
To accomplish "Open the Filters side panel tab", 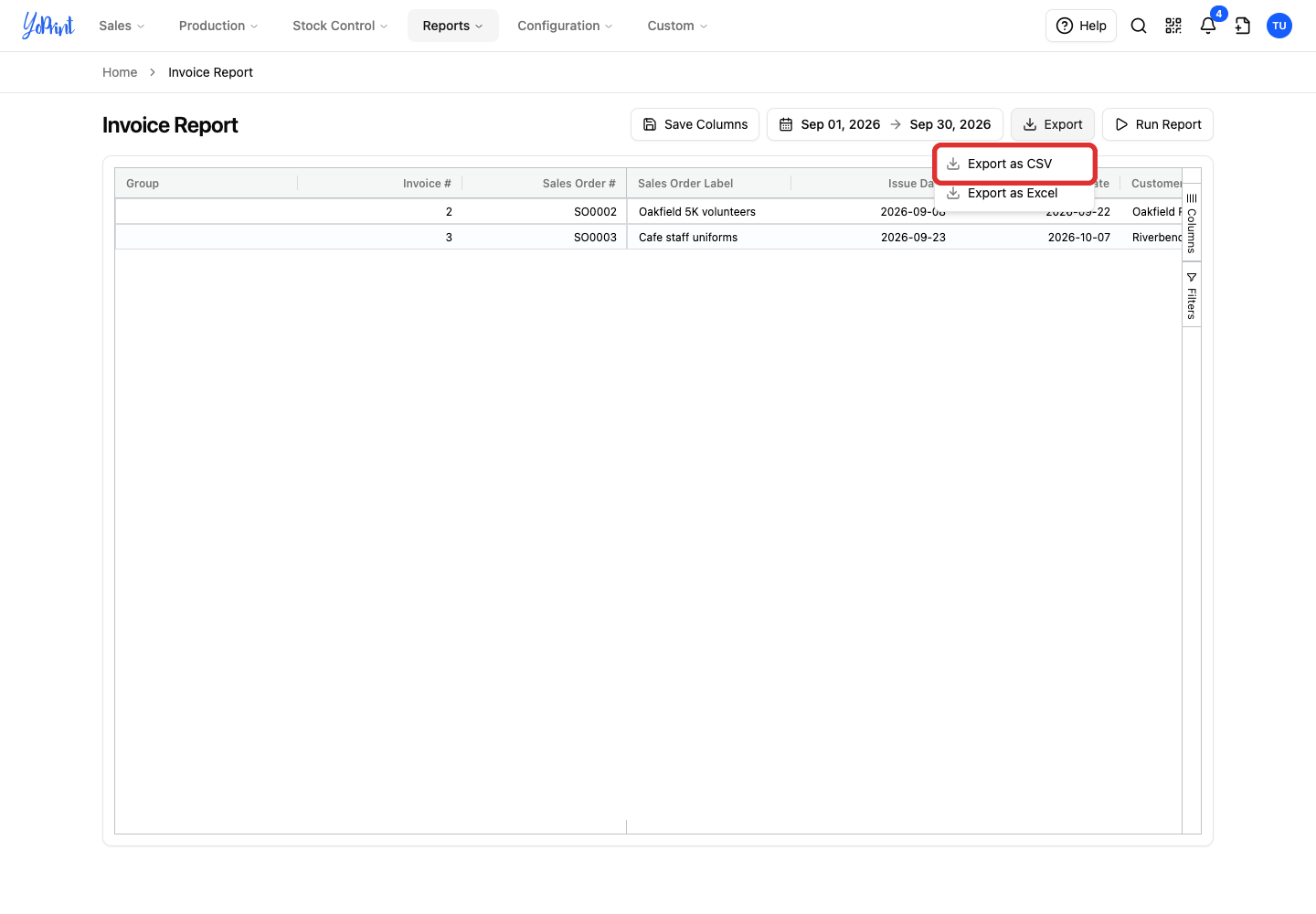I will click(1192, 295).
